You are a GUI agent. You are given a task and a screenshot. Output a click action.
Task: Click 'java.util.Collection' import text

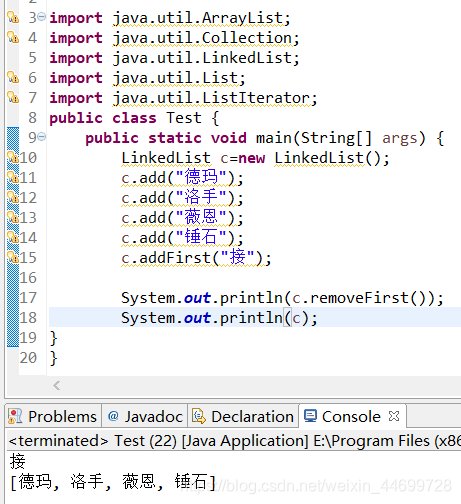[x=203, y=38]
